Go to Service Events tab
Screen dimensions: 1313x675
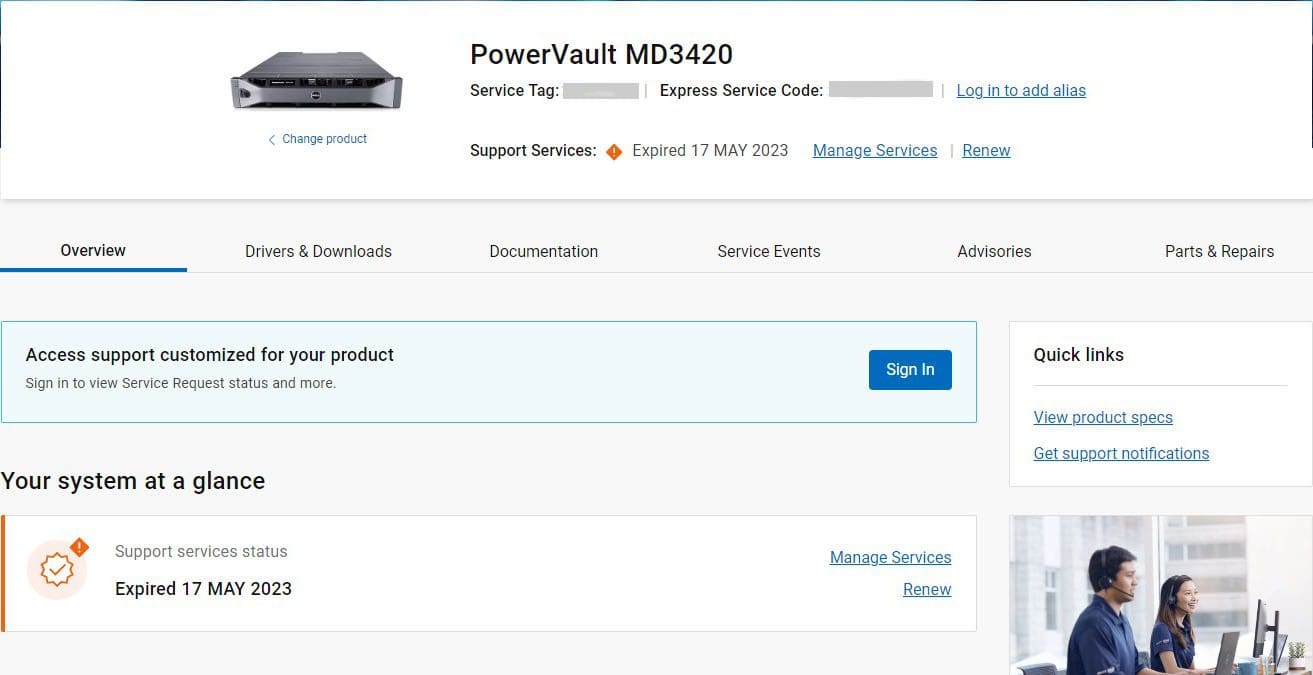click(x=768, y=251)
